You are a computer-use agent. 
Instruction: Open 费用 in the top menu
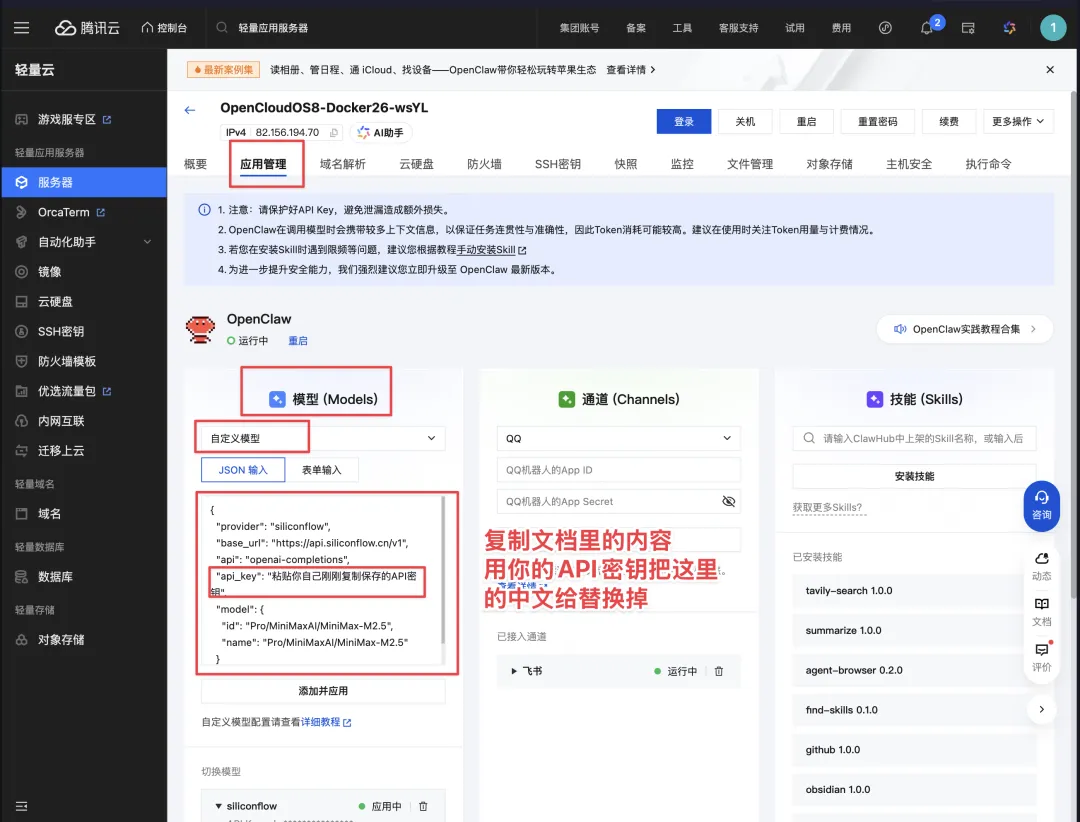pyautogui.click(x=841, y=28)
